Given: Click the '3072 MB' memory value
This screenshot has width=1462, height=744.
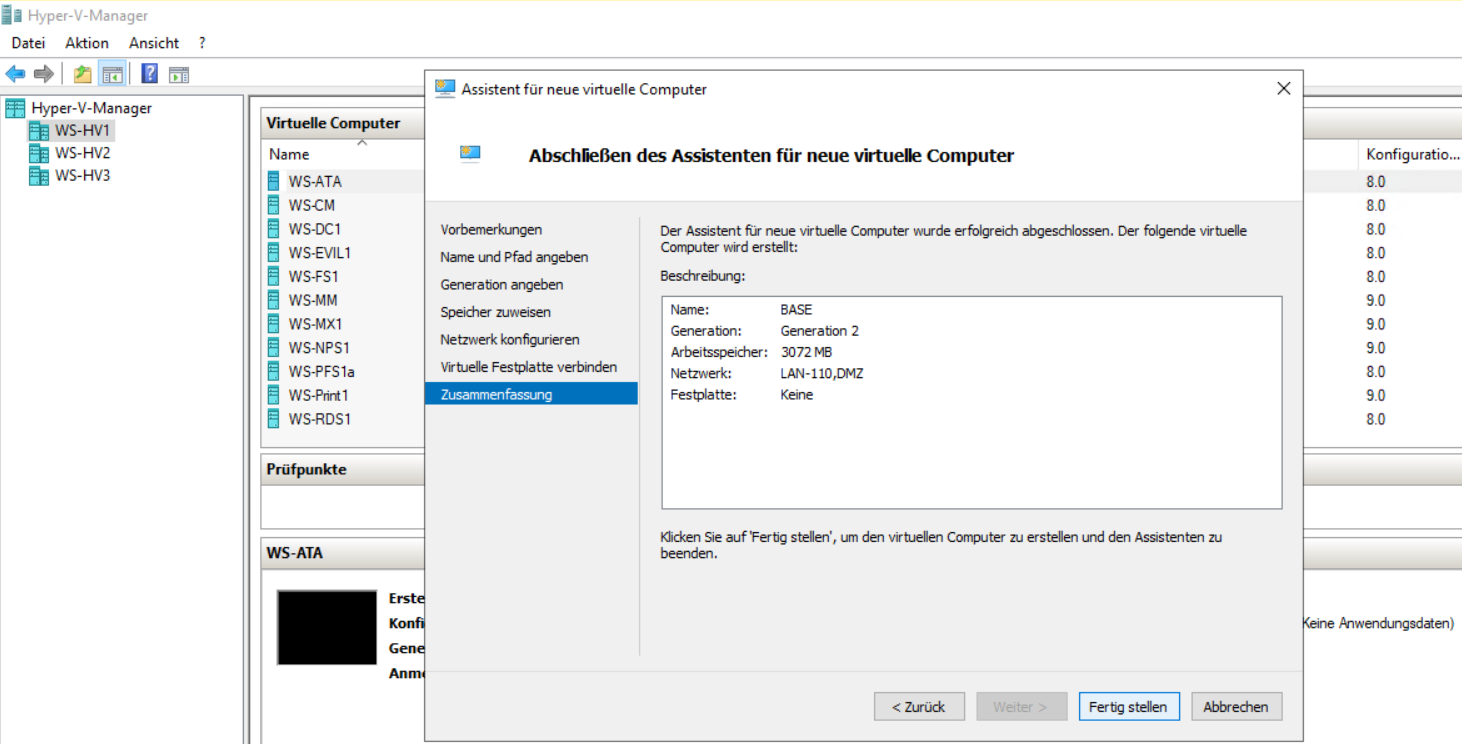Looking at the screenshot, I should [806, 352].
